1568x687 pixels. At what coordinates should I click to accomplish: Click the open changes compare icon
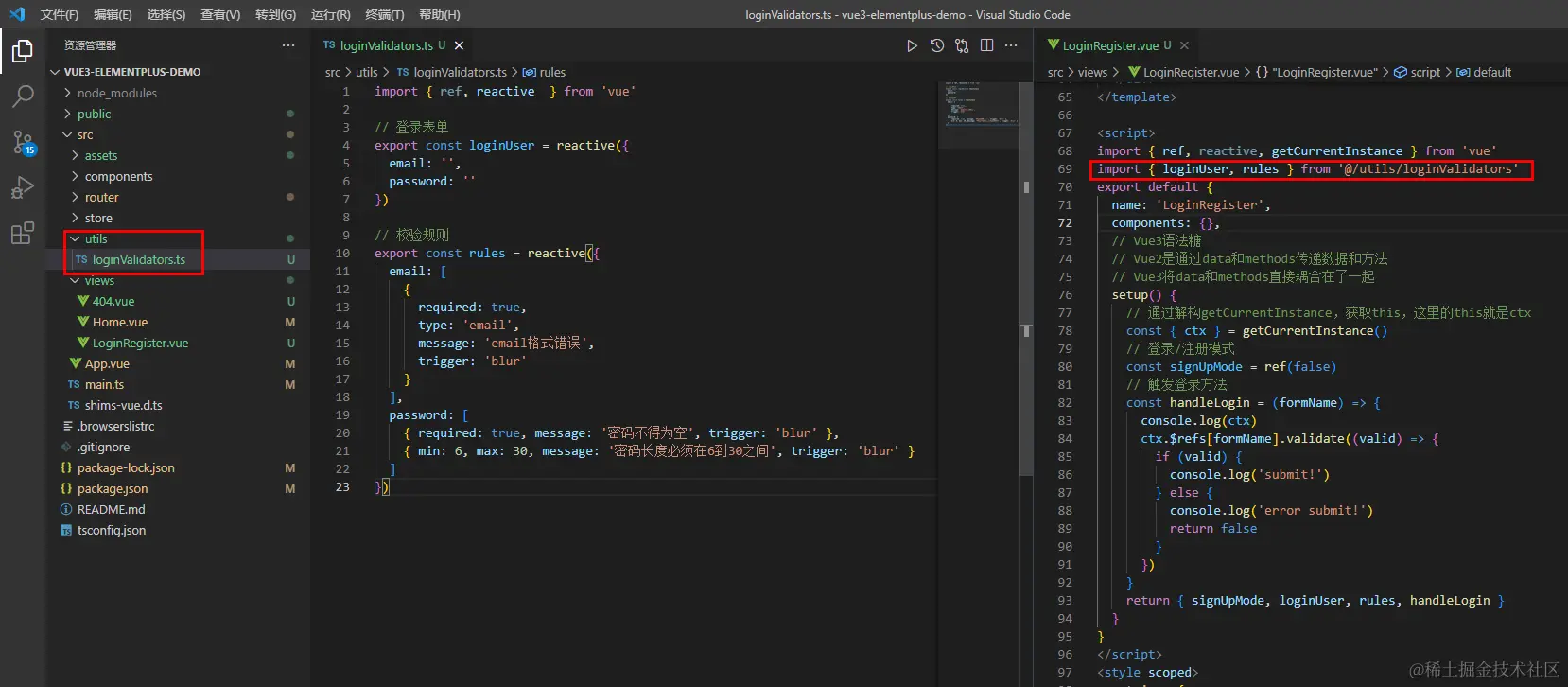click(962, 45)
